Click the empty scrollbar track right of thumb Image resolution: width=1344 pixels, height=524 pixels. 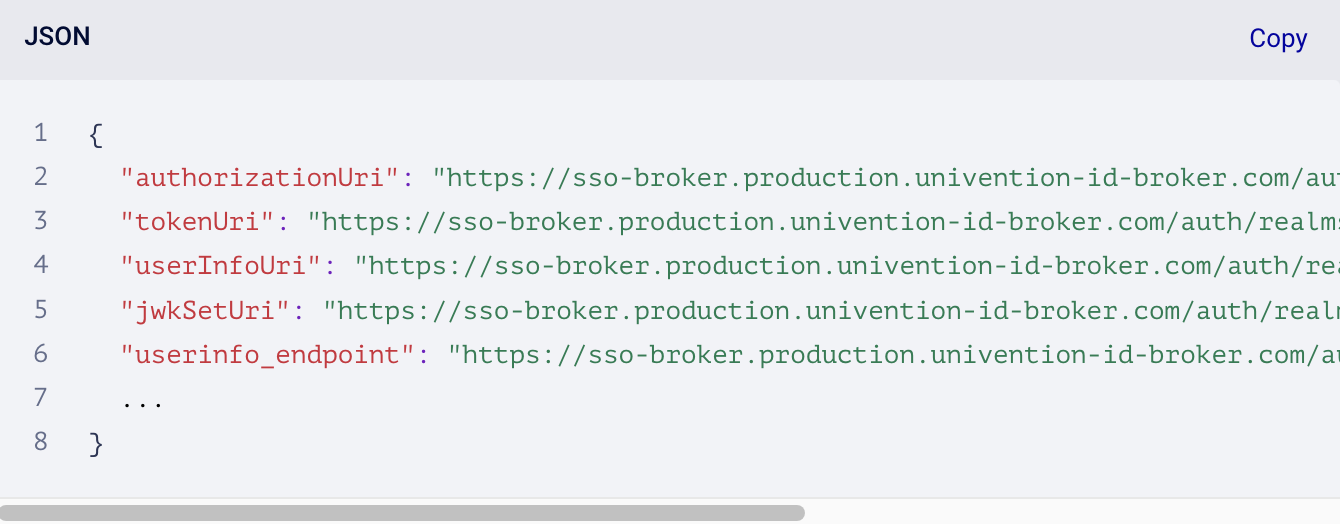pyautogui.click(x=1070, y=513)
